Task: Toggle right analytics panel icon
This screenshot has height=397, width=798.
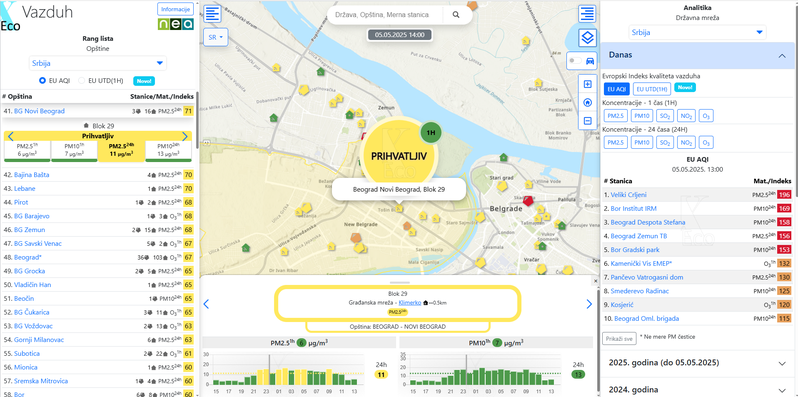Action: 587,14
